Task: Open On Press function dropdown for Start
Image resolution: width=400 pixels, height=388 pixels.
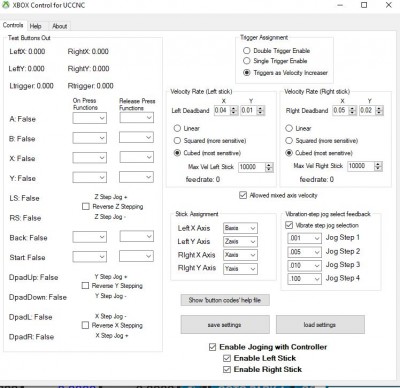Action: (x=90, y=257)
